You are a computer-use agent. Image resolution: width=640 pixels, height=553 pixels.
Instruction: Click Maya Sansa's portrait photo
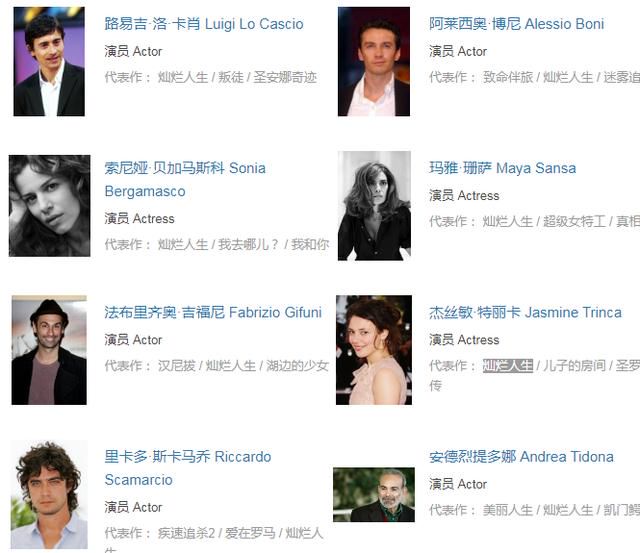pyautogui.click(x=374, y=206)
